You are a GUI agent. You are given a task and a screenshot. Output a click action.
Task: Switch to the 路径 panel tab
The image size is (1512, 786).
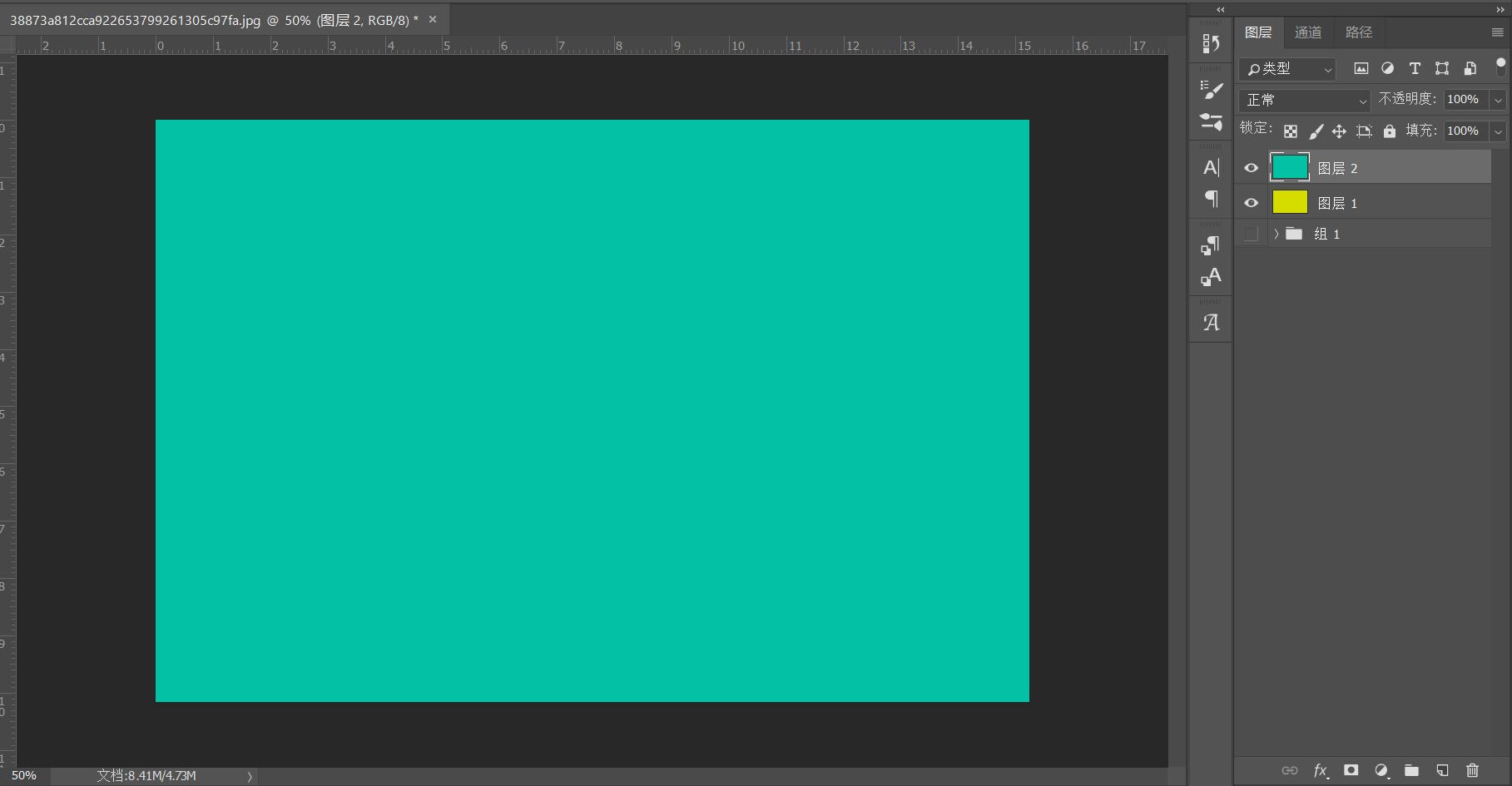pyautogui.click(x=1357, y=32)
